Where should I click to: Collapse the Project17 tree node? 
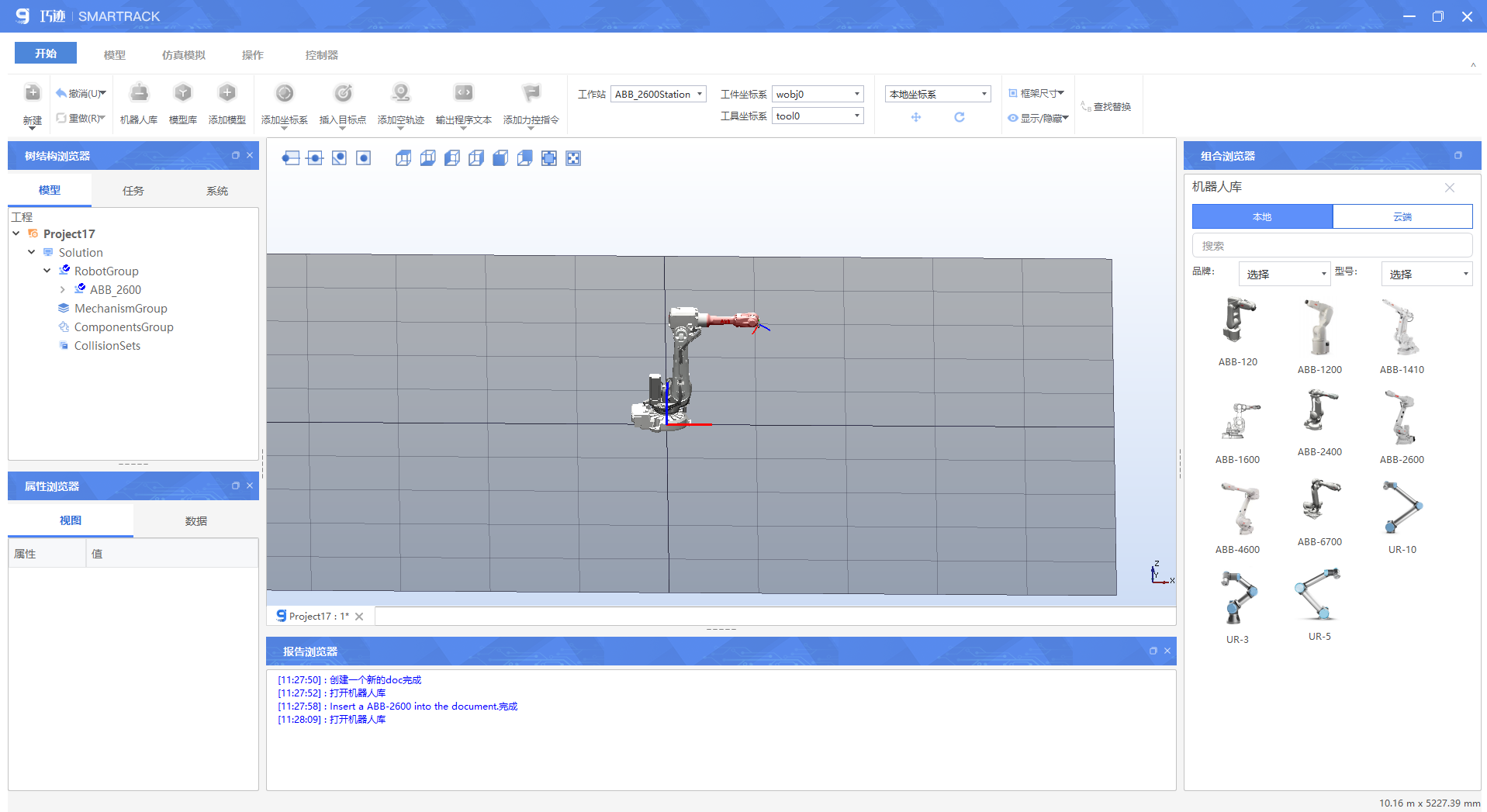(x=16, y=233)
